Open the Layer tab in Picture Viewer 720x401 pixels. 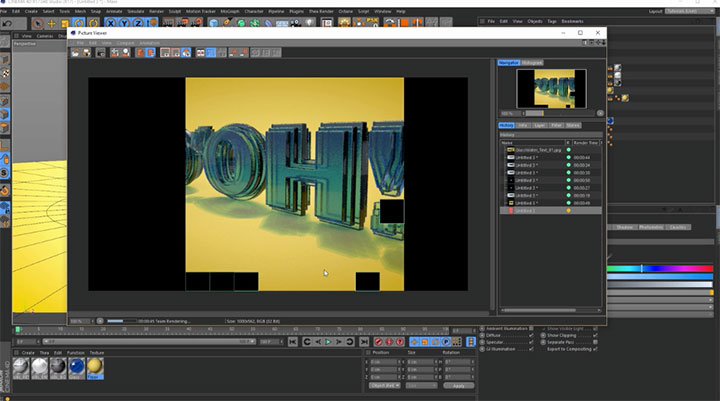pos(539,125)
